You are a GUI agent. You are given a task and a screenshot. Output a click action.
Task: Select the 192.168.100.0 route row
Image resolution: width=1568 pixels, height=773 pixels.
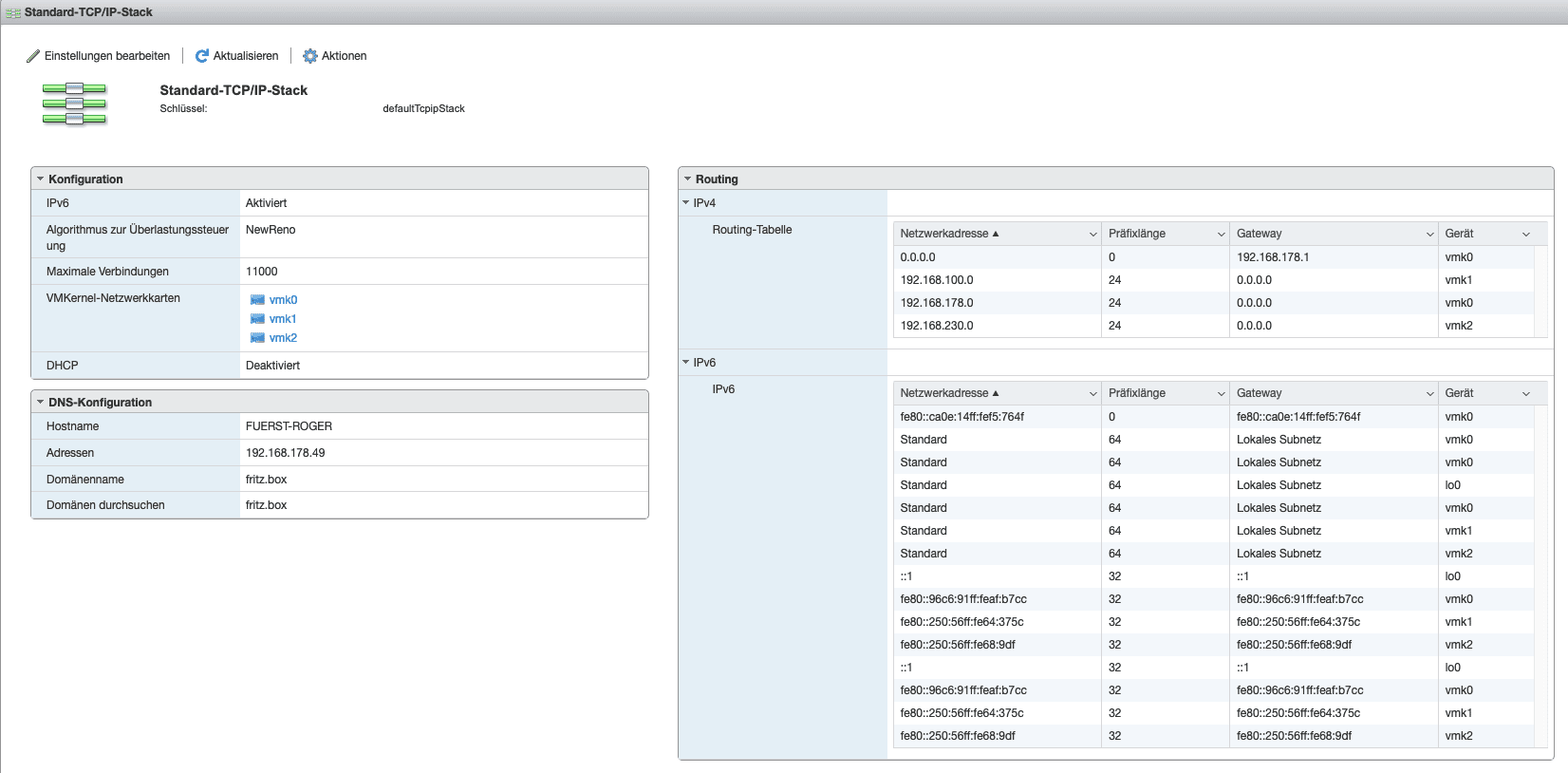pyautogui.click(x=997, y=280)
